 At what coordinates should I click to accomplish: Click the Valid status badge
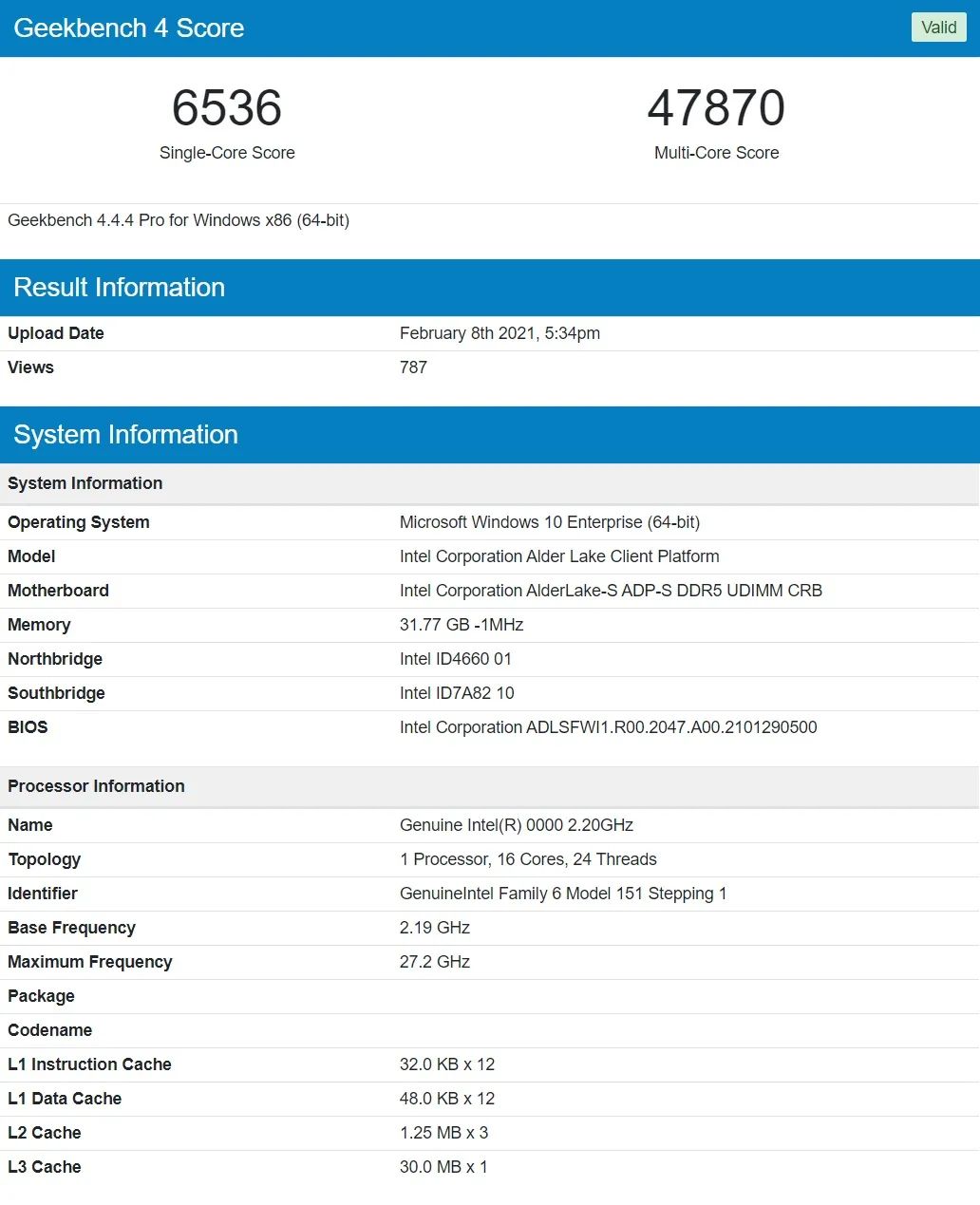[x=938, y=28]
